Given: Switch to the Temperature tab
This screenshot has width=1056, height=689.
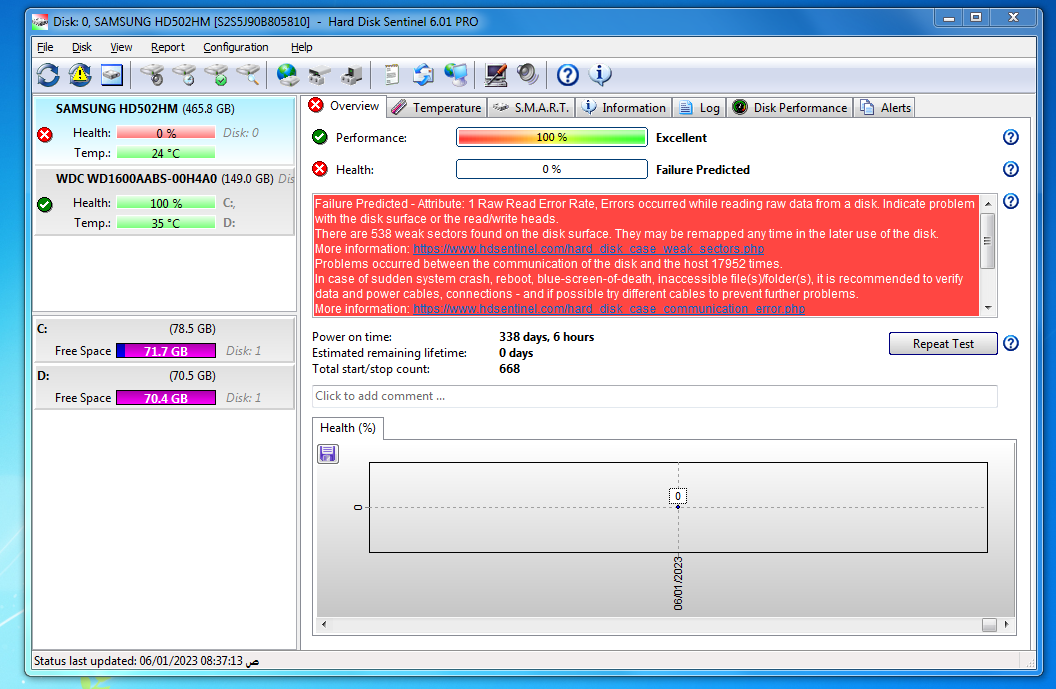Looking at the screenshot, I should coord(437,108).
